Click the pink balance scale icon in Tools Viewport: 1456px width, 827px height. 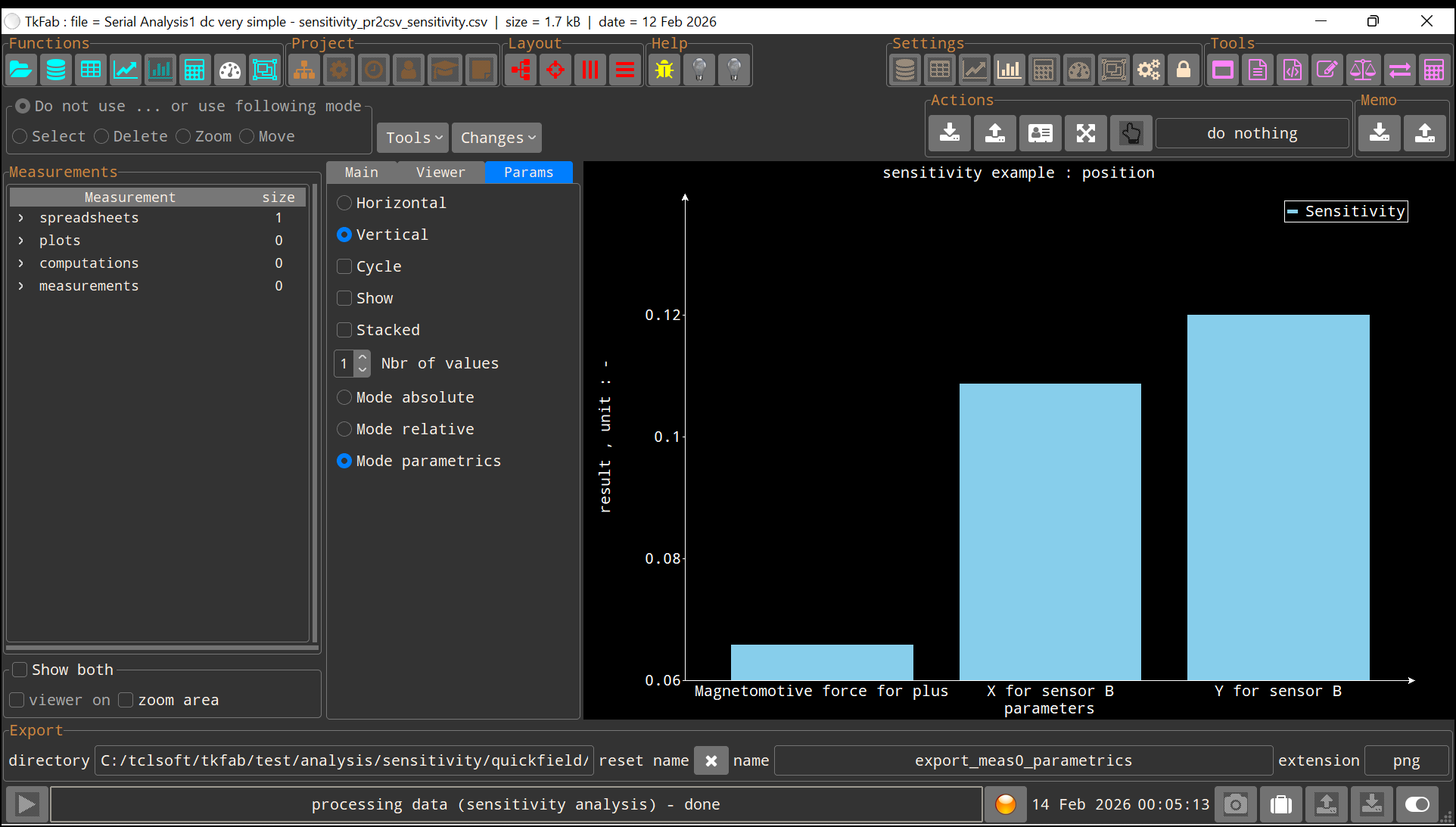(1362, 70)
